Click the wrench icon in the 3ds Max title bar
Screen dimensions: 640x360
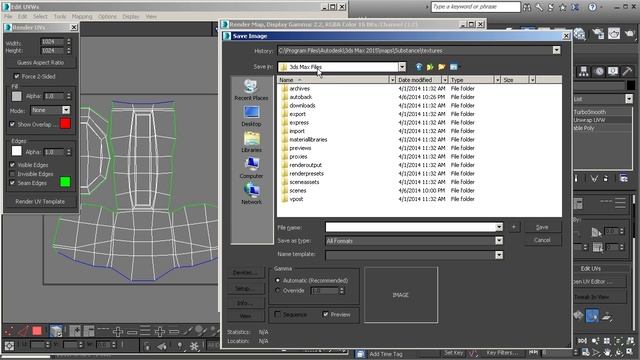[539, 7]
